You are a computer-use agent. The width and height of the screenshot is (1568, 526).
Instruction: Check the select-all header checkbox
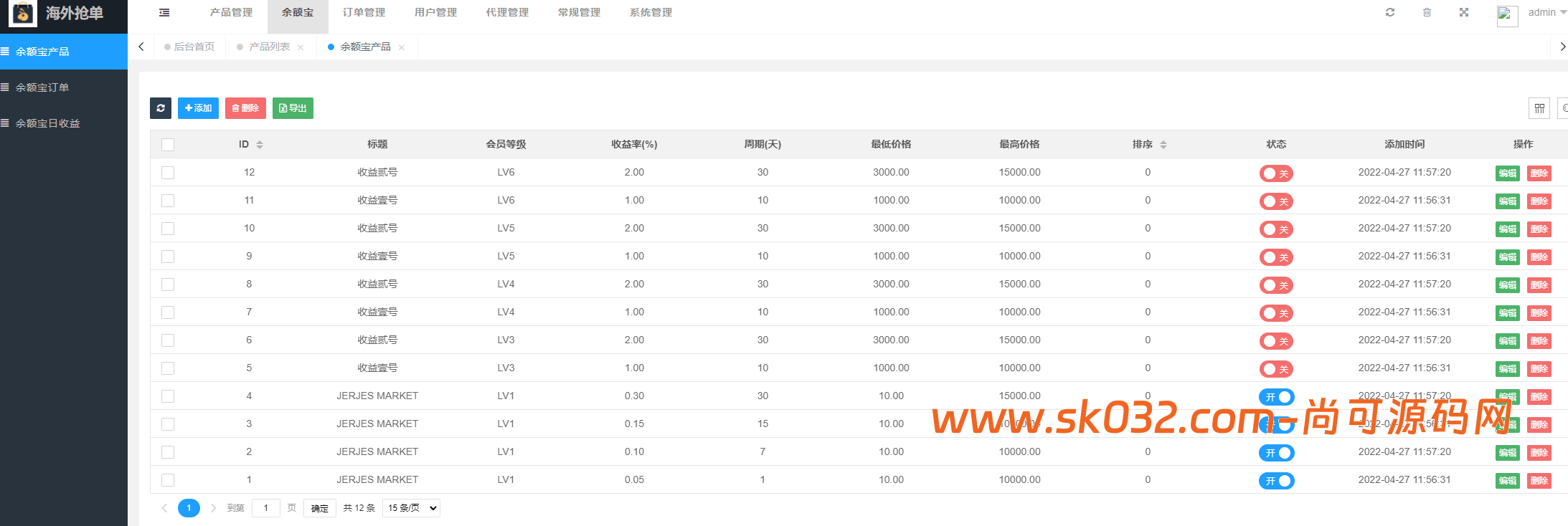pyautogui.click(x=168, y=145)
